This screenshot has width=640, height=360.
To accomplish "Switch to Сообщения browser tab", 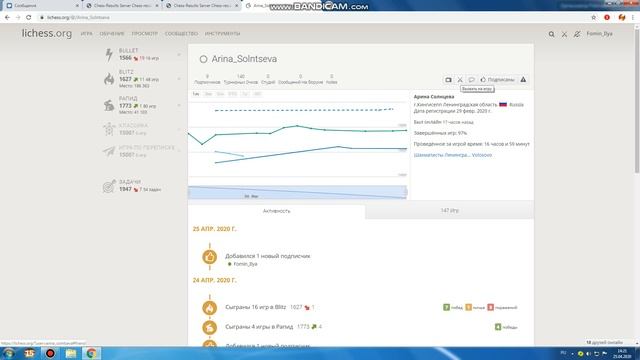I will tap(41, 6).
